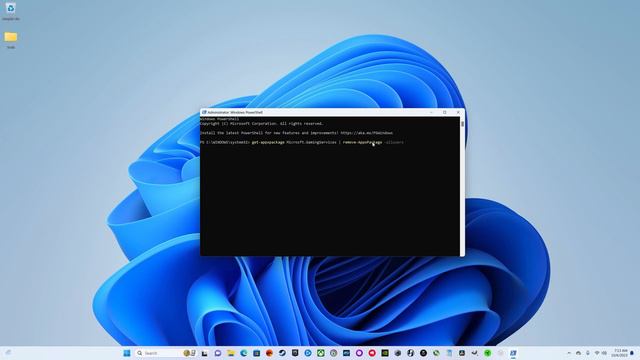Viewport: 640px width, 360px height.
Task: Launch Steam from the taskbar
Action: (282, 353)
